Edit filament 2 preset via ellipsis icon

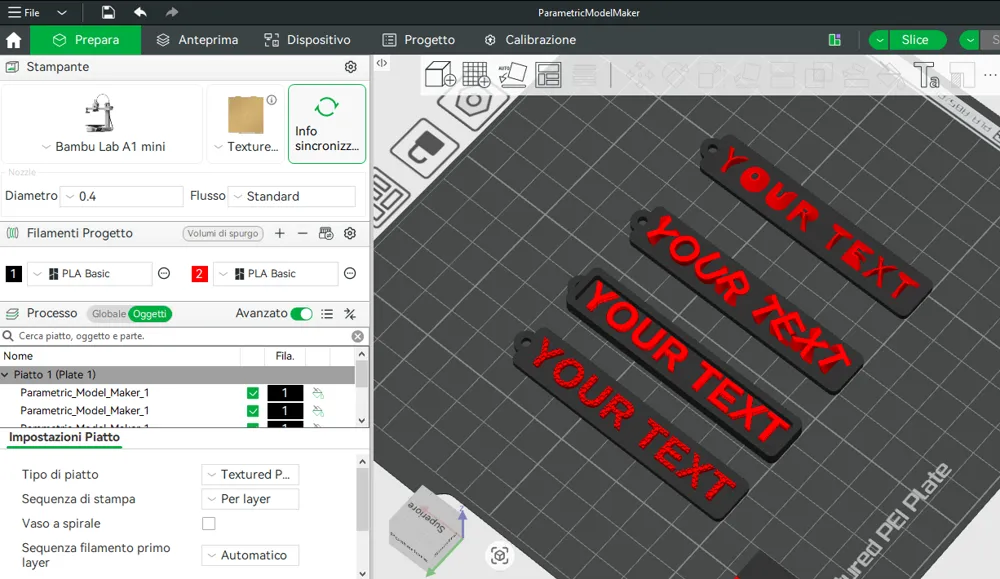[x=349, y=274]
